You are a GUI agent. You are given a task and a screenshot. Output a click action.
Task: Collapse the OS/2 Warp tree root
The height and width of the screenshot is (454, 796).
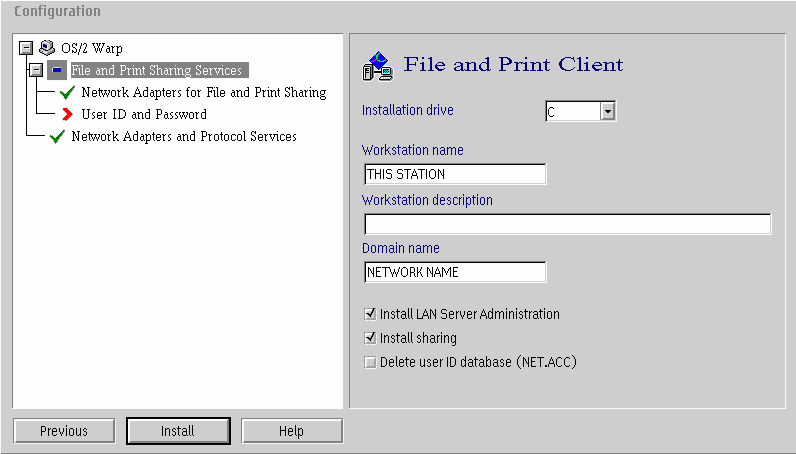tap(26, 48)
